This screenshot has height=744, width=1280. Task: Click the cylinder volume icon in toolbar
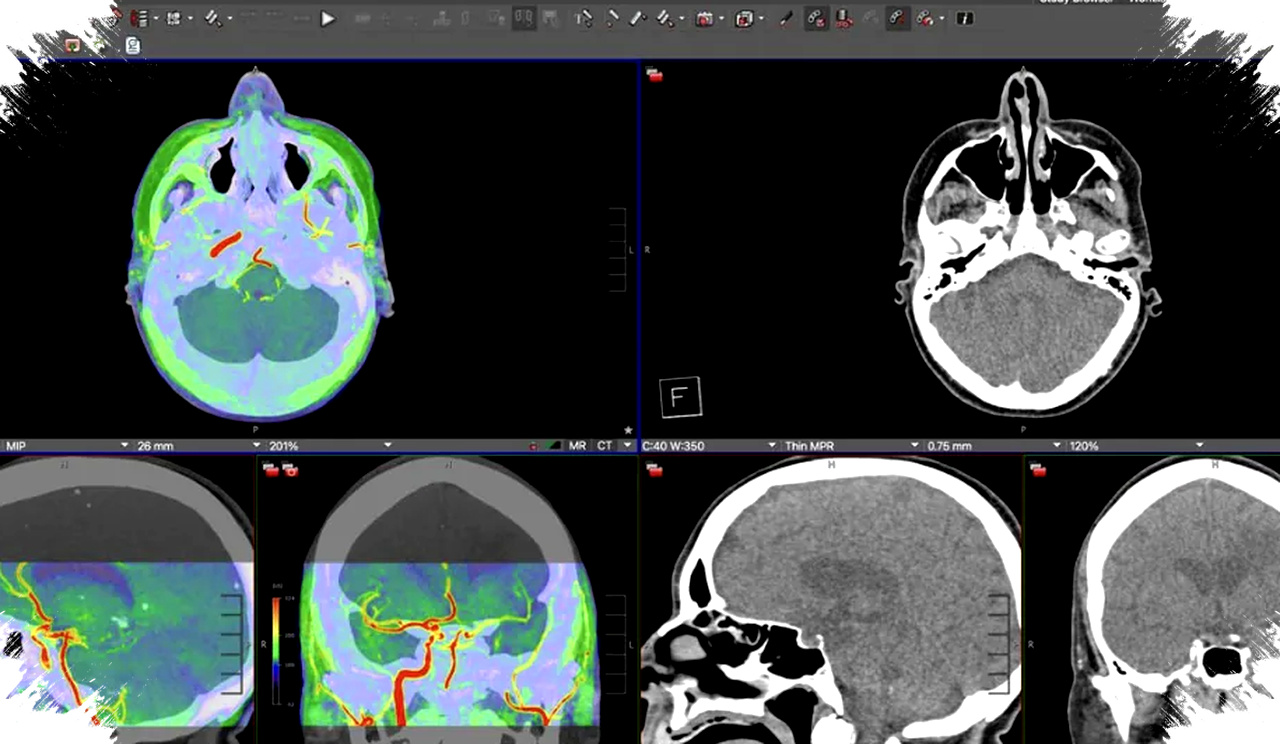pos(844,18)
